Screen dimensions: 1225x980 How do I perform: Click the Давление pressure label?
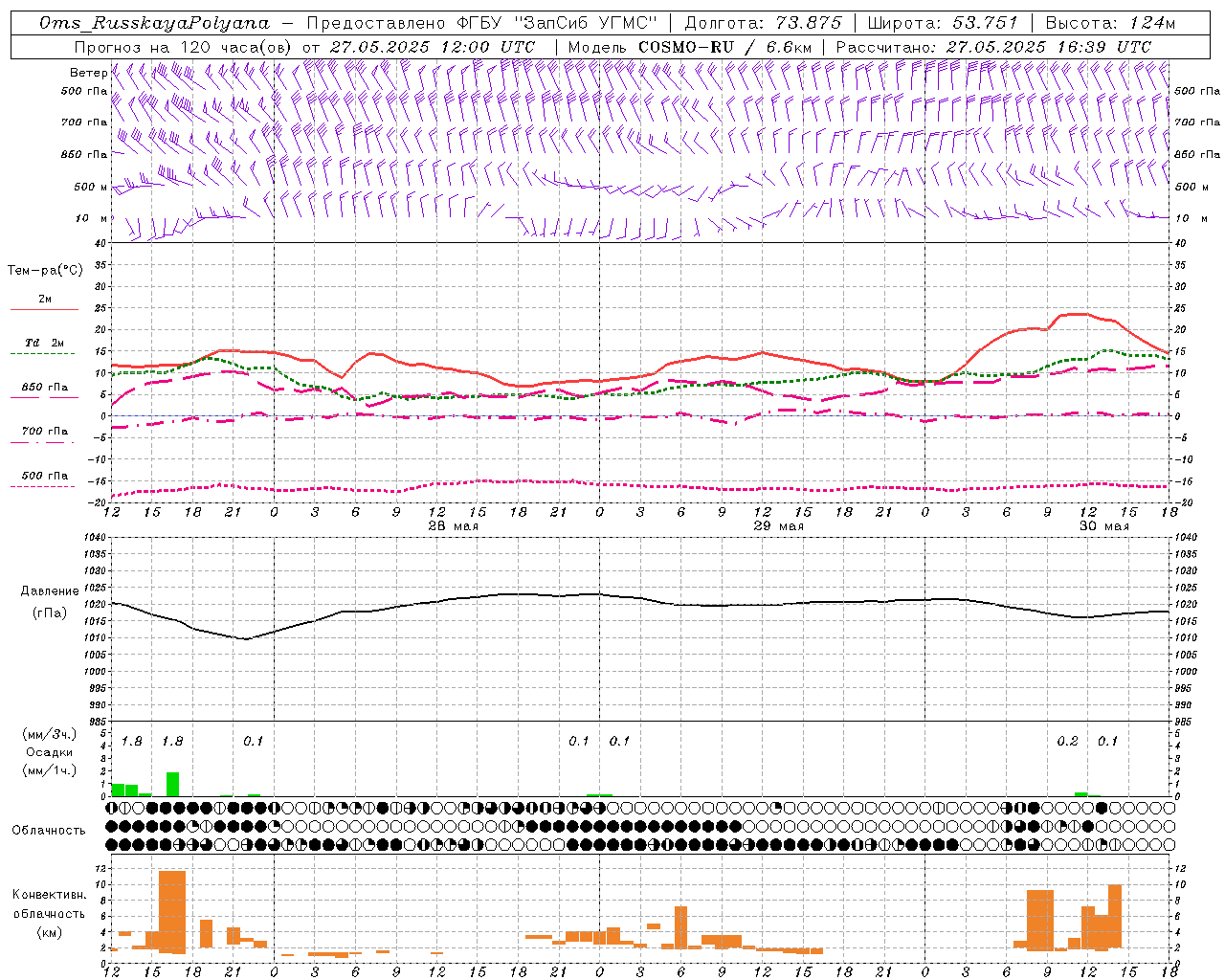pyautogui.click(x=50, y=591)
